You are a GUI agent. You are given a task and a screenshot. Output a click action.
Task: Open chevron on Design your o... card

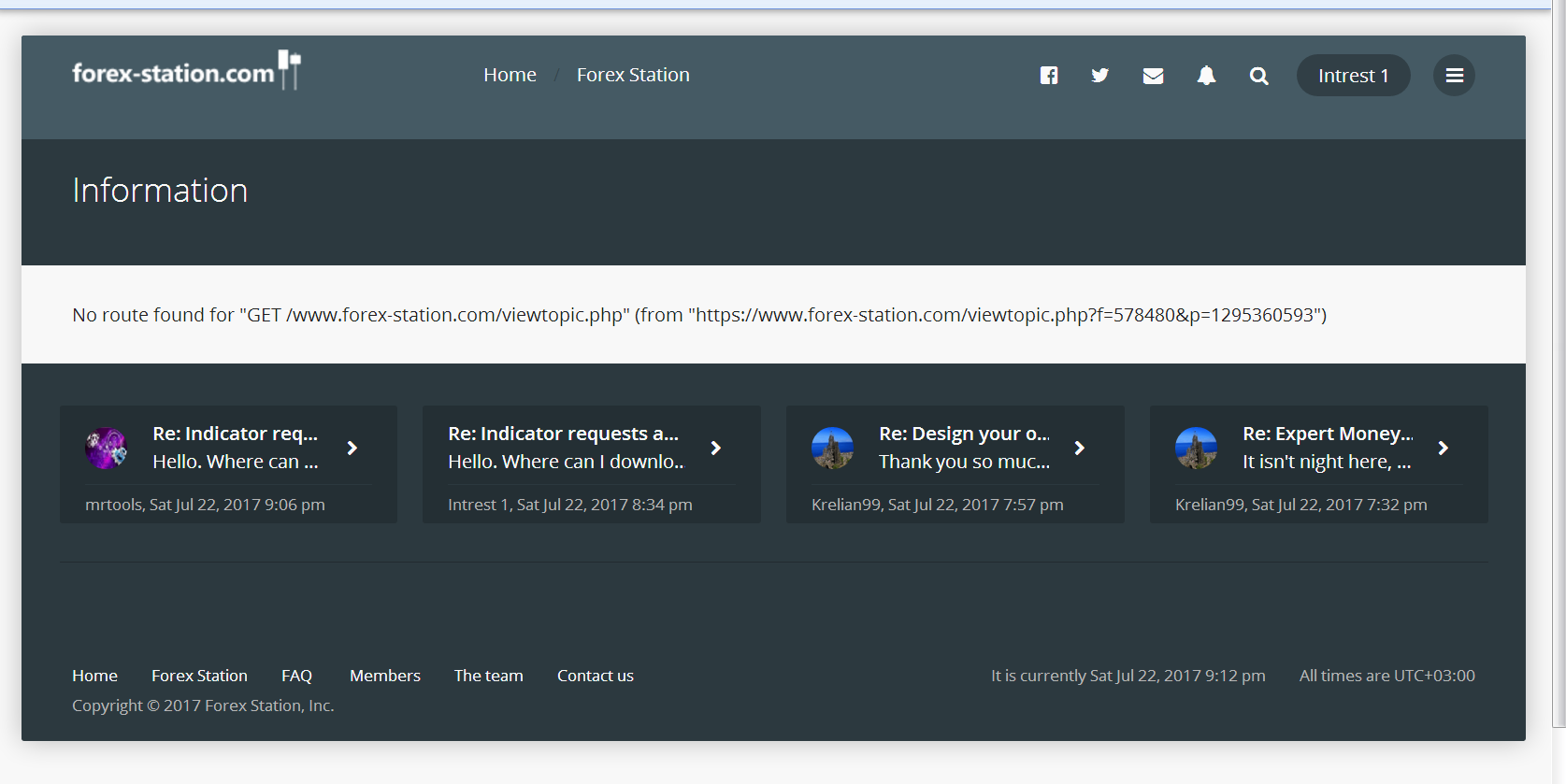click(x=1080, y=449)
